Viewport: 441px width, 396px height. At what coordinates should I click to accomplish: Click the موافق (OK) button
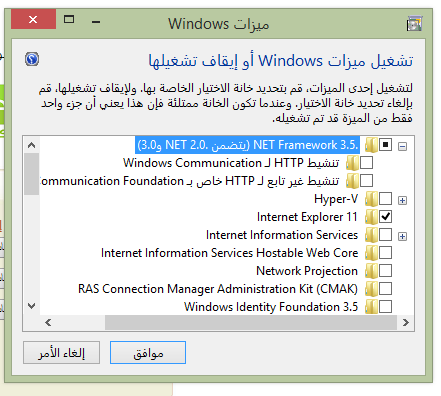pos(148,352)
